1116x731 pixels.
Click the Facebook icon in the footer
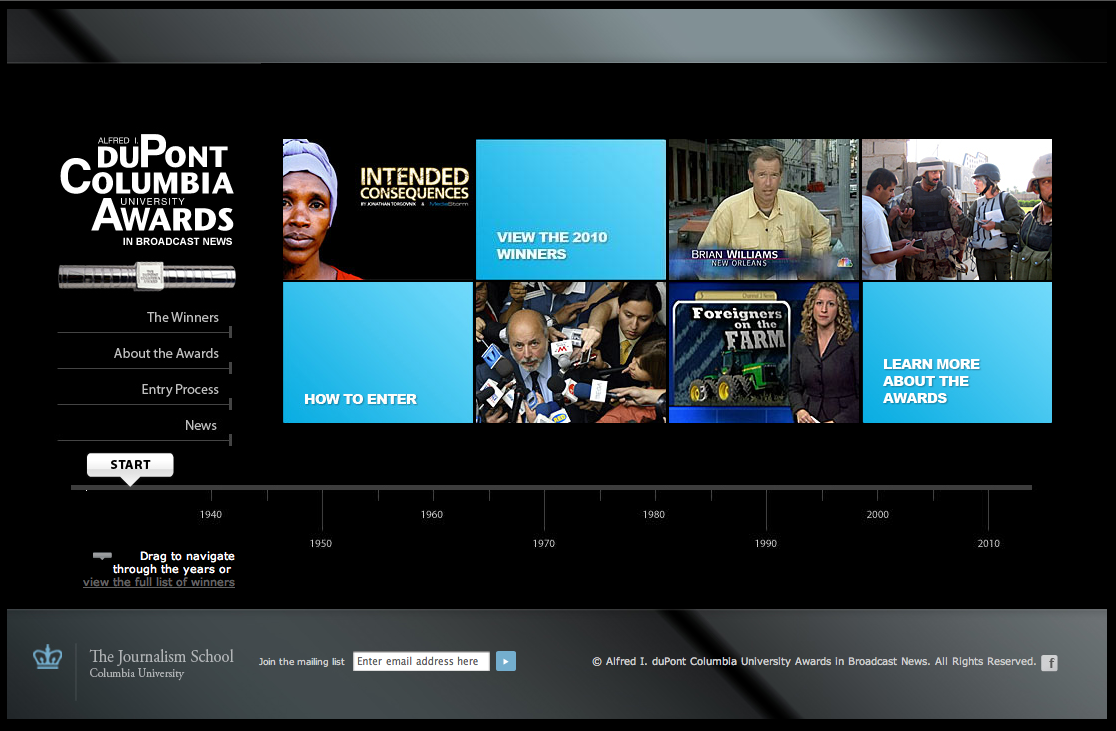click(1049, 663)
